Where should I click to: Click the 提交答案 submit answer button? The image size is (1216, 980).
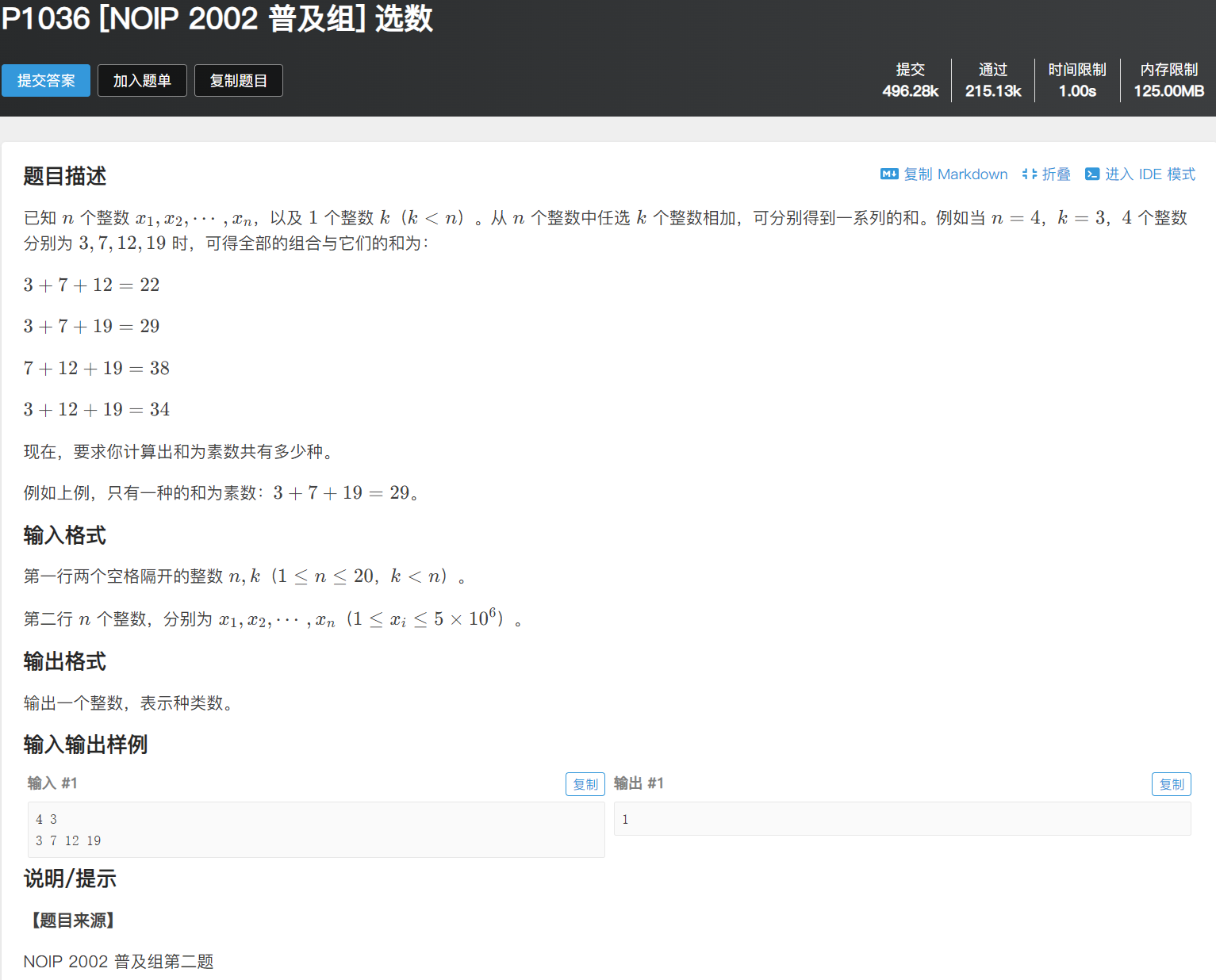pos(46,81)
